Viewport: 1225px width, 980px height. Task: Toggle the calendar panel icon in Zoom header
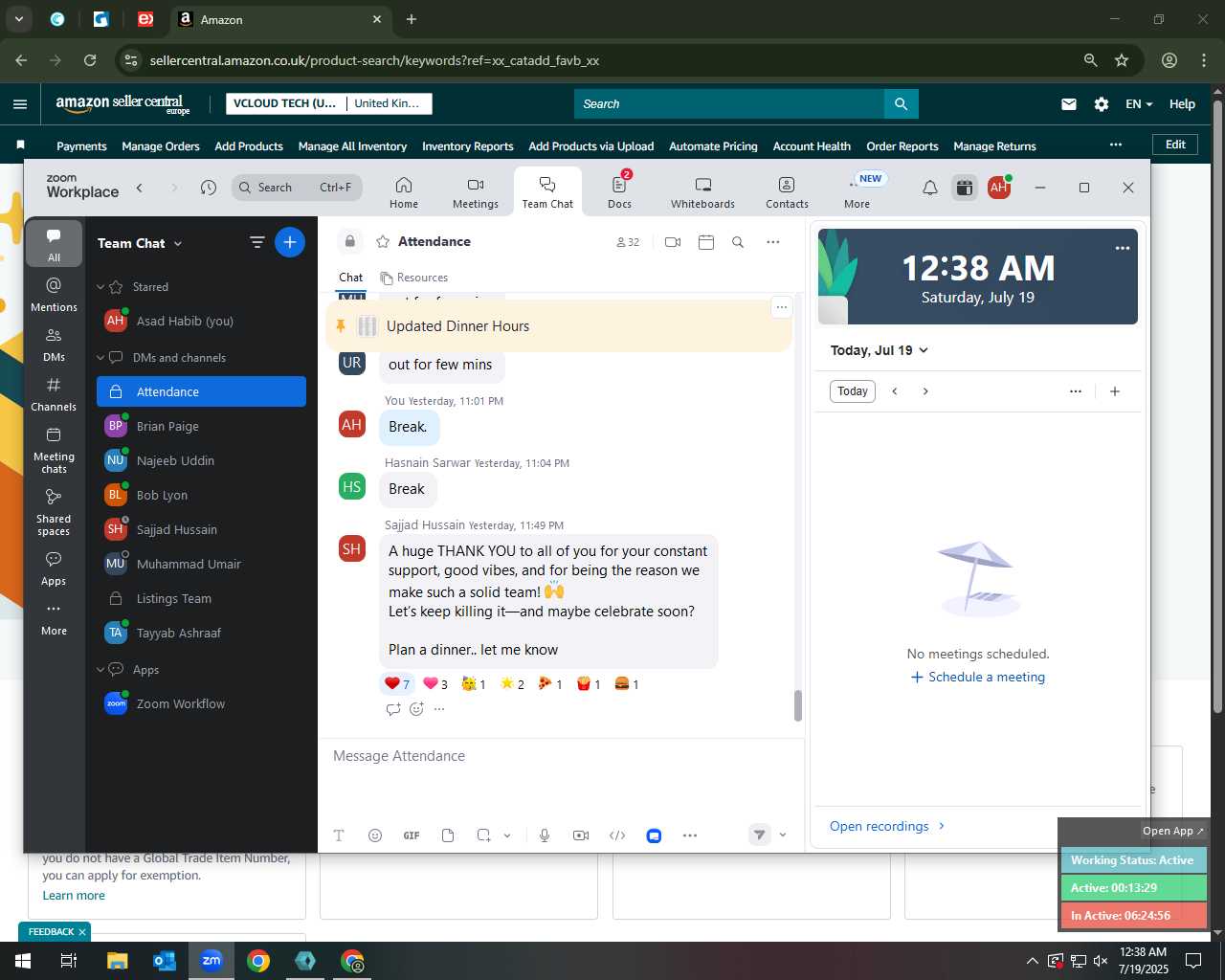(x=965, y=188)
